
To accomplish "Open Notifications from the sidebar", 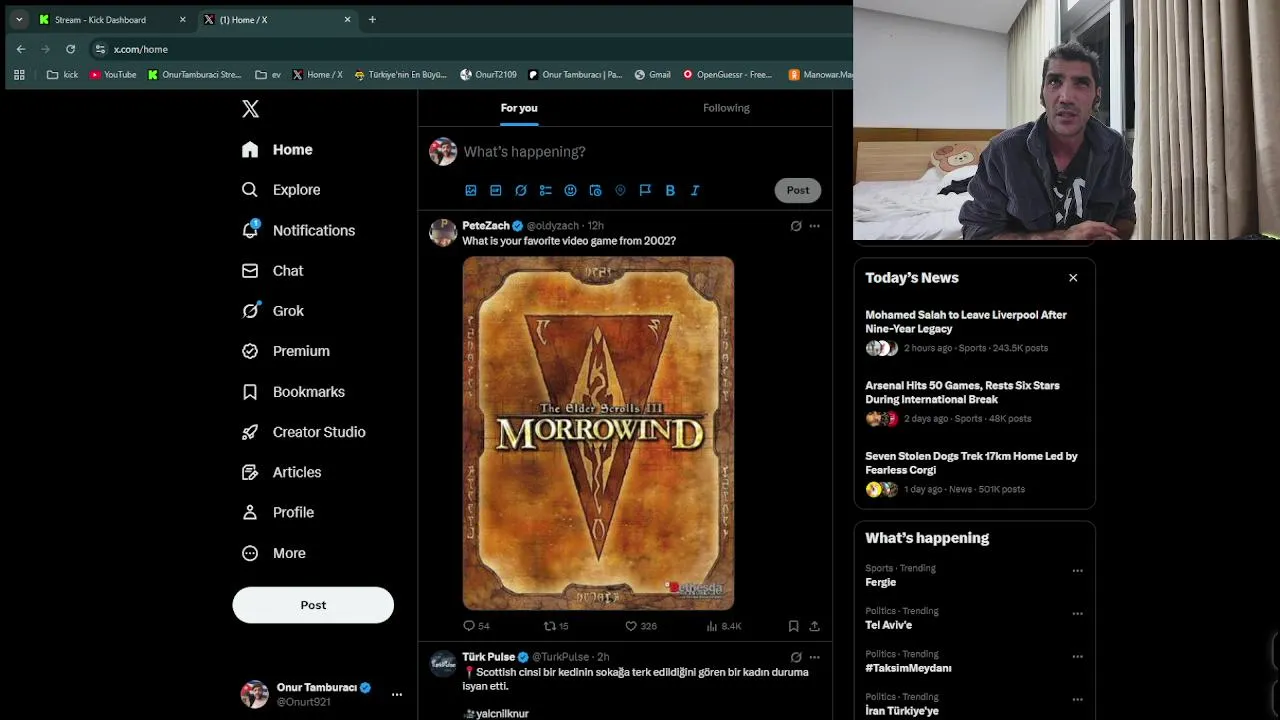I will (298, 230).
